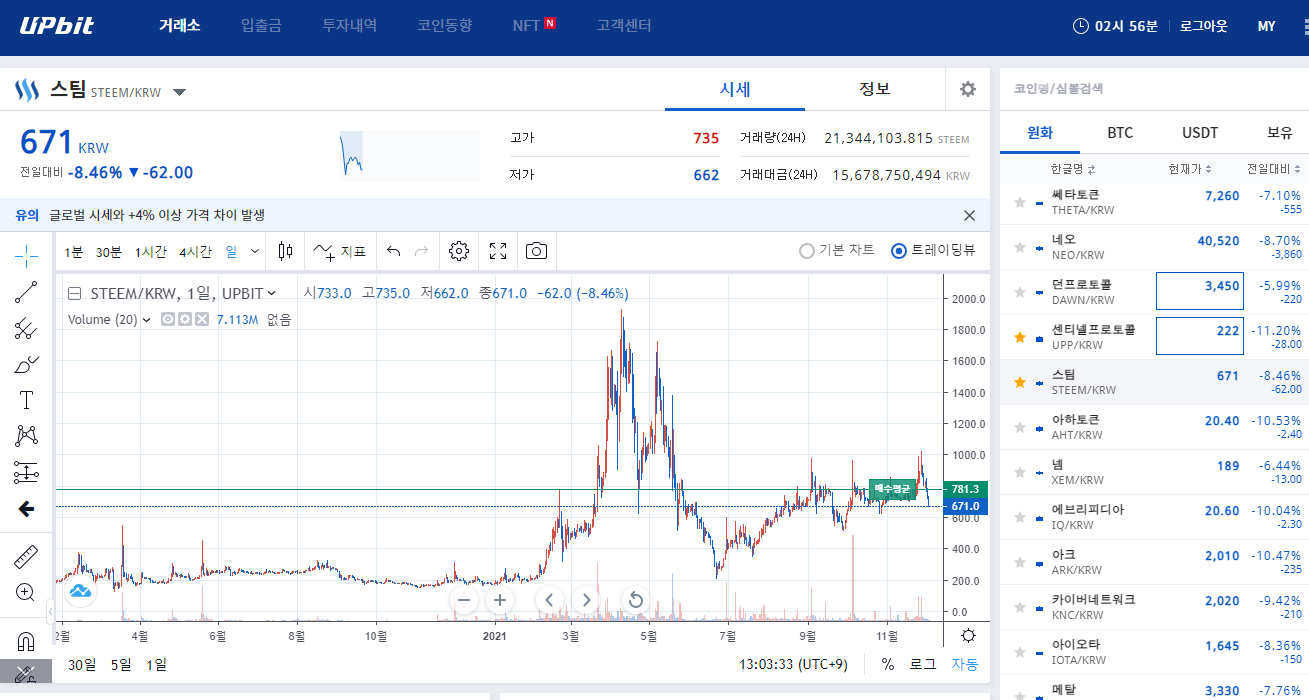
Task: Select the long position forecasting tool
Action: 26,472
